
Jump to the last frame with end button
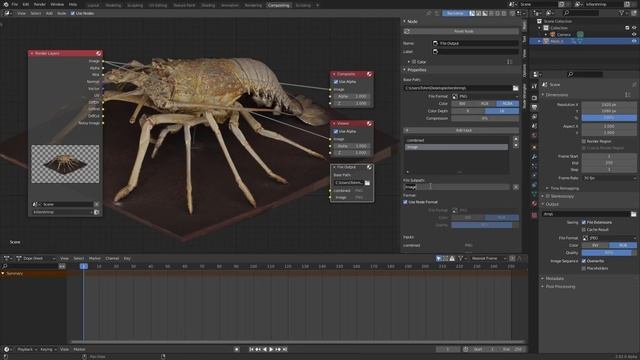tap(285, 350)
